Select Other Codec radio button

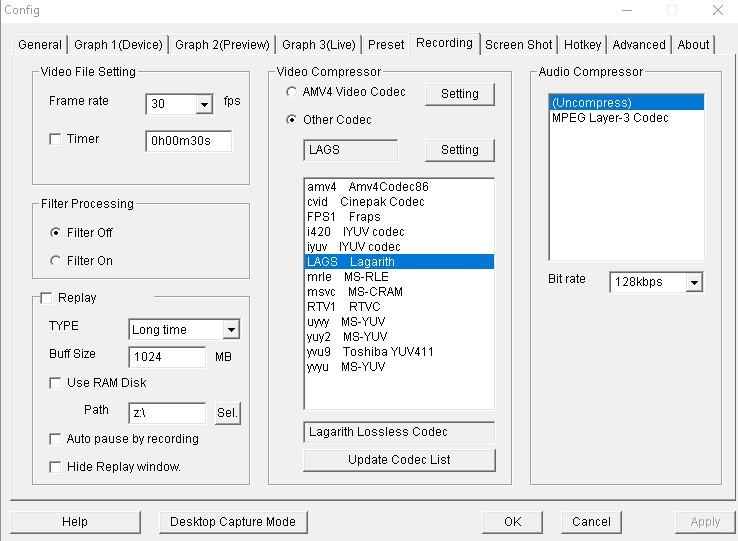pyautogui.click(x=291, y=120)
